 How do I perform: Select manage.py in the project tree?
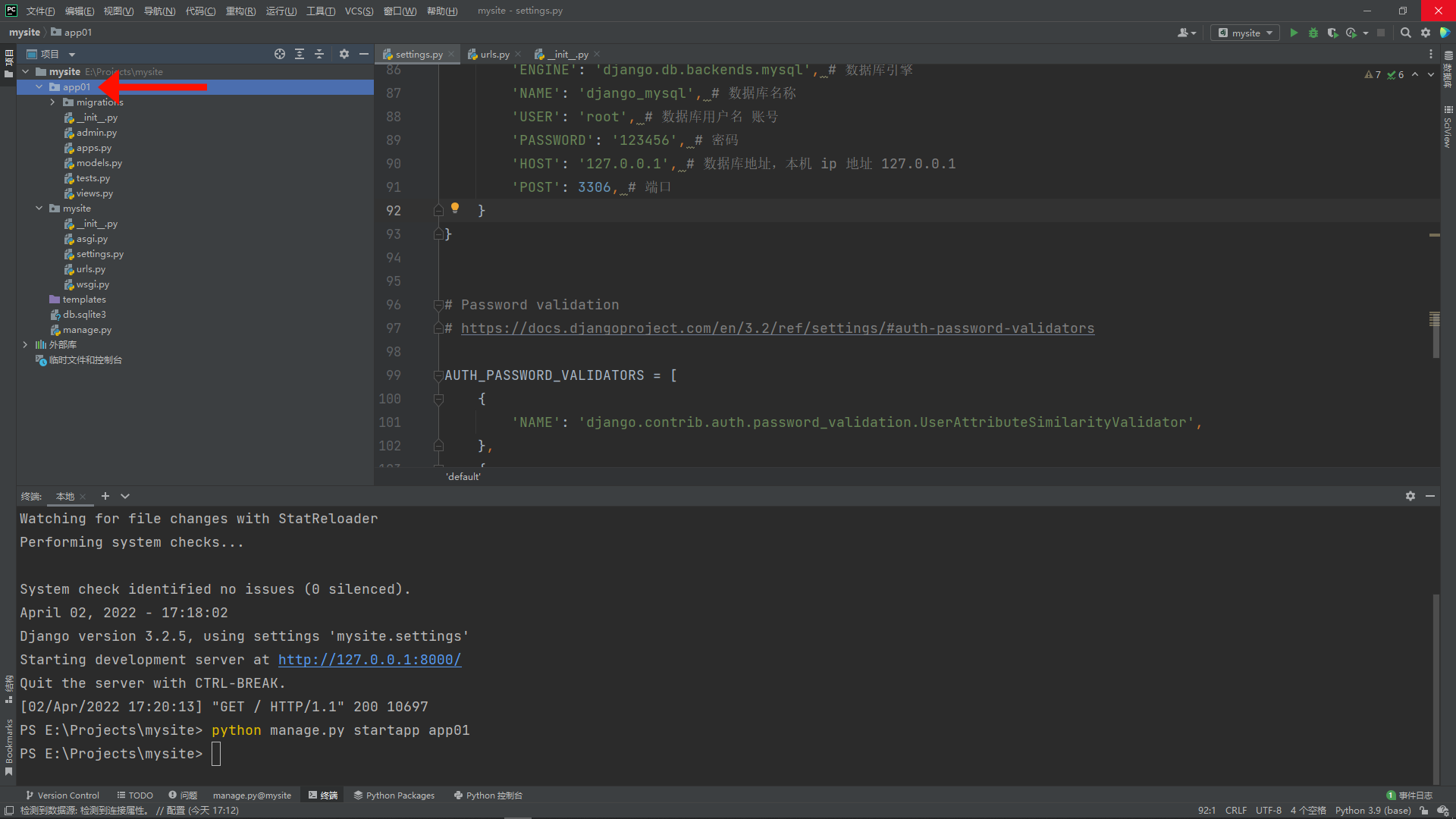(86, 330)
